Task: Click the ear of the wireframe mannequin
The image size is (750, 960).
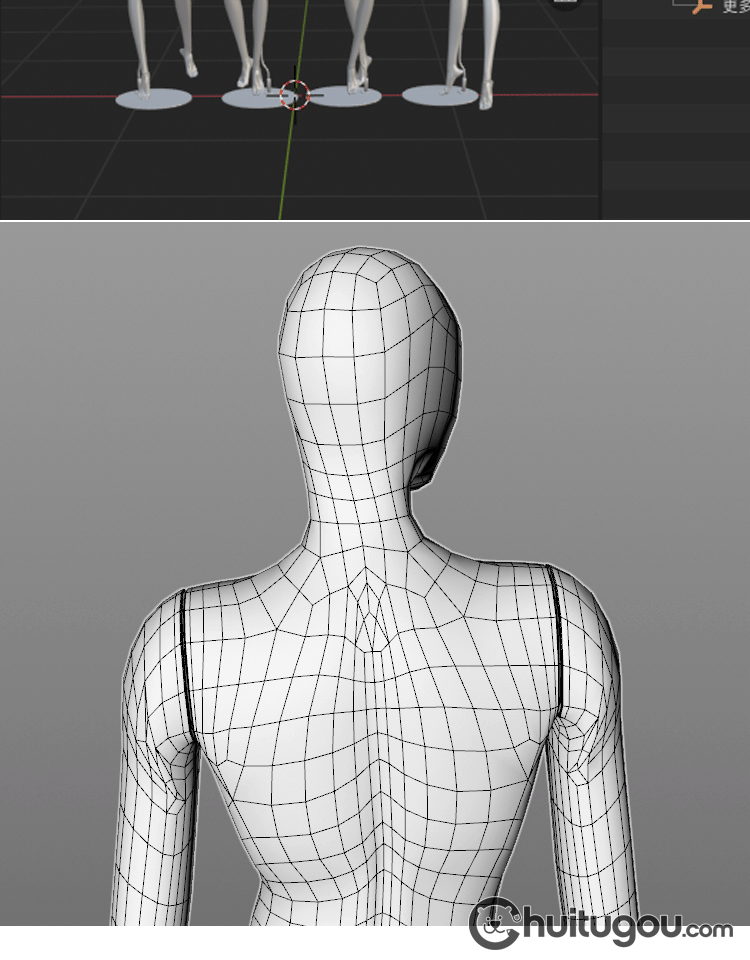Action: coord(425,466)
